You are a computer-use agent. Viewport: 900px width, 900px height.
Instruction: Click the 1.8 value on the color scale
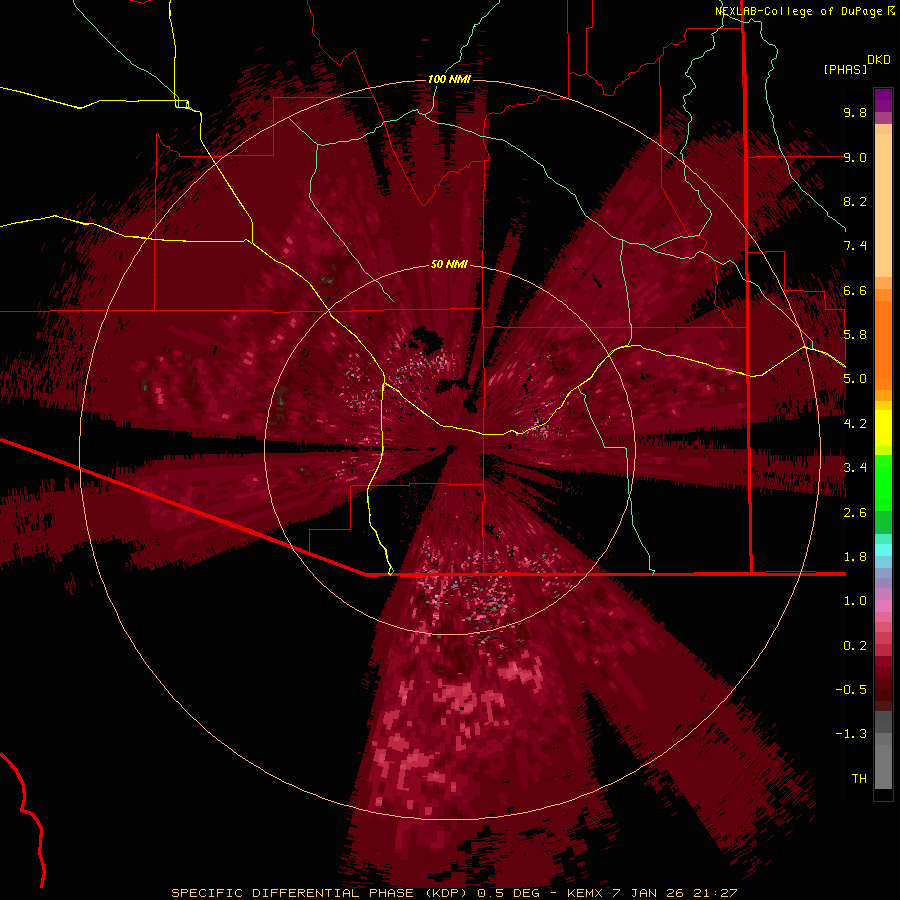click(x=855, y=557)
